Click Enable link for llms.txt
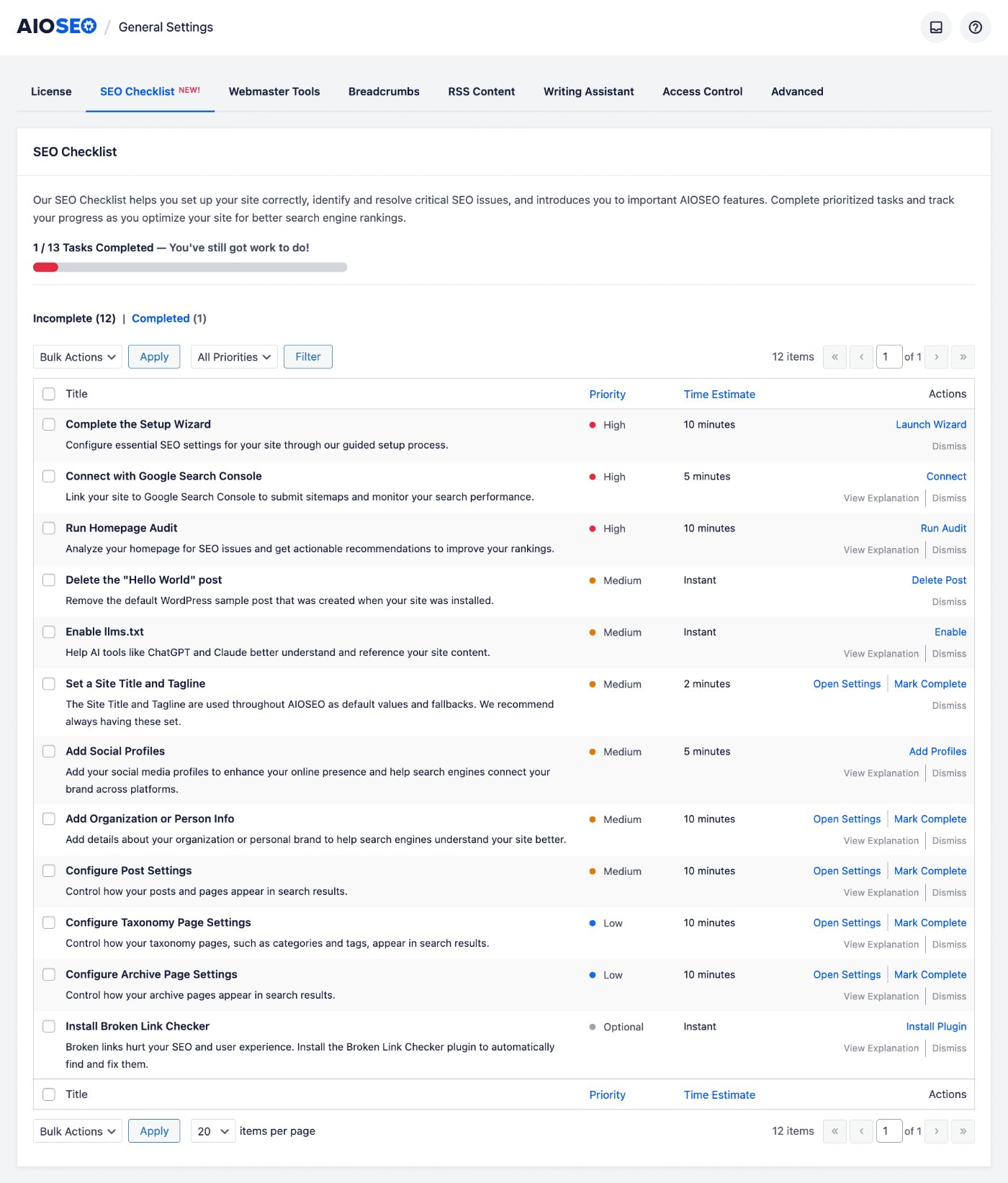Screen dimensions: 1008x1183 [x=950, y=632]
